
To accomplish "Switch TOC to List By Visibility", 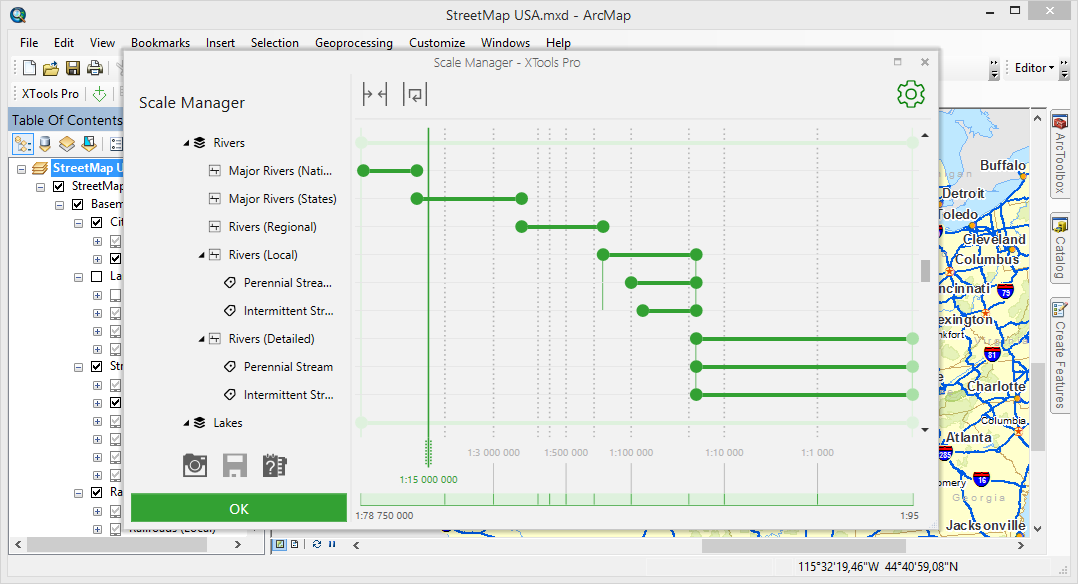I will [x=67, y=144].
